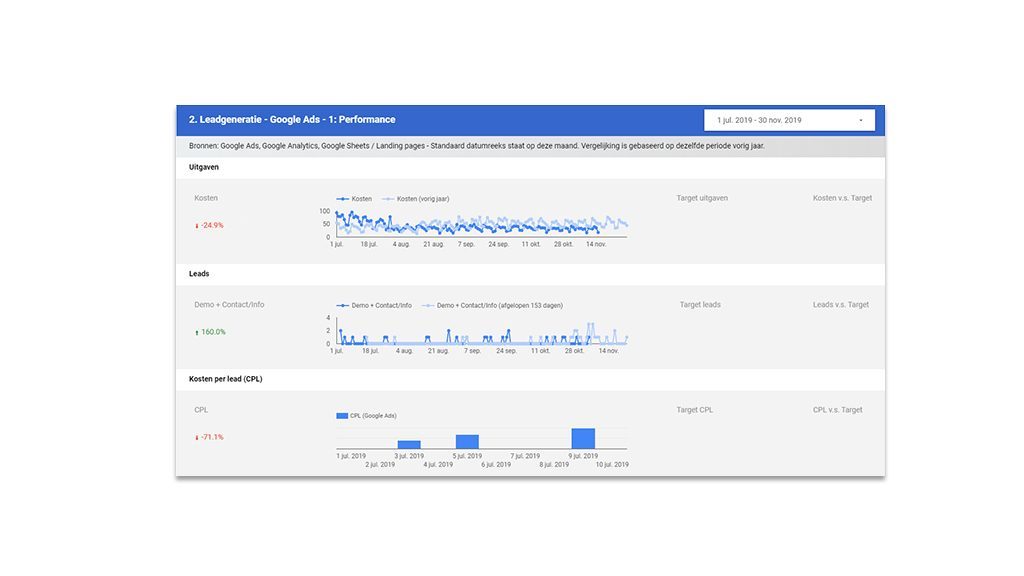The width and height of the screenshot is (1024, 576).
Task: Click the red down arrow next to -71.1%
Action: [x=197, y=437]
